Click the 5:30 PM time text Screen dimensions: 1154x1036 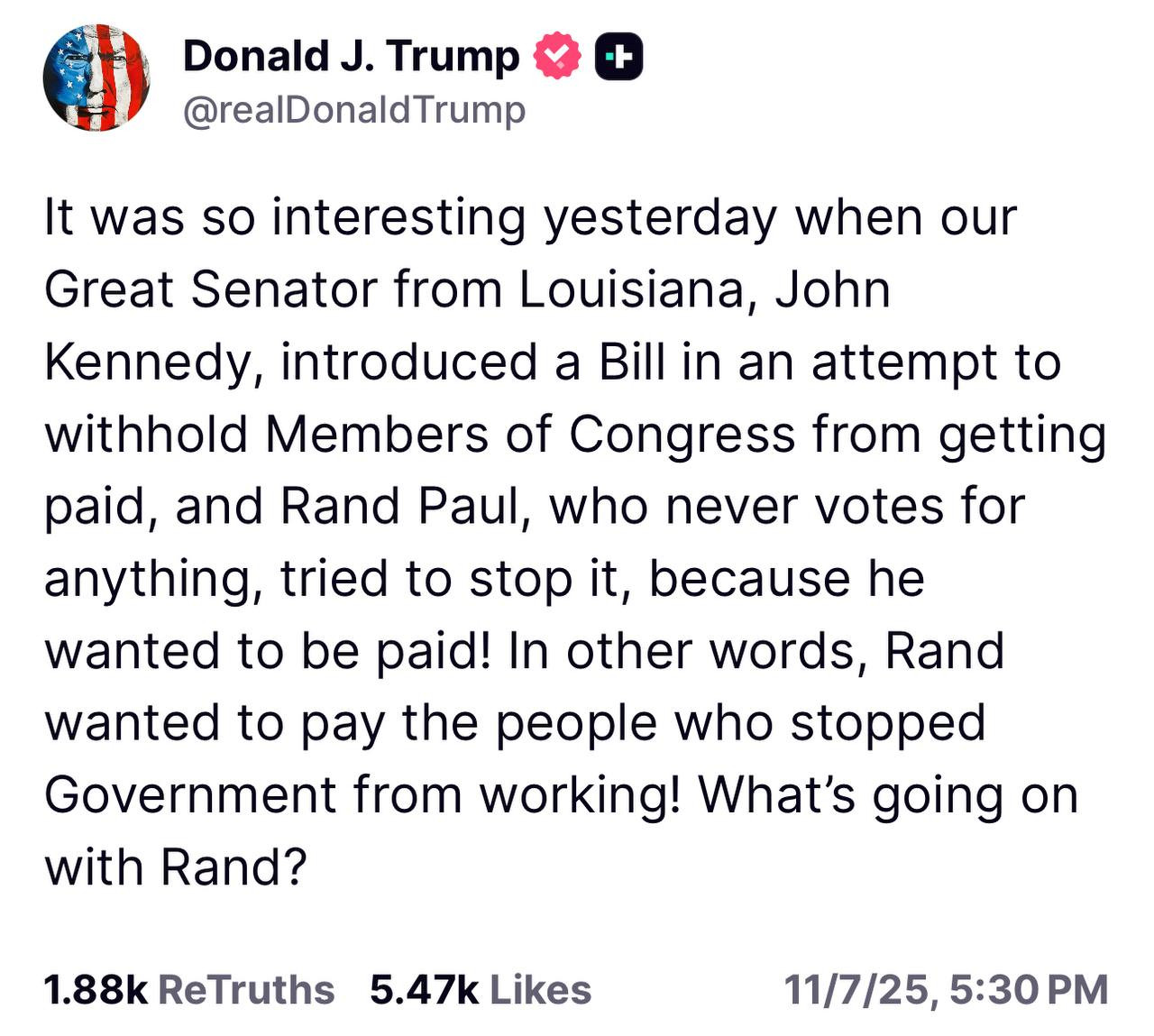(1028, 989)
